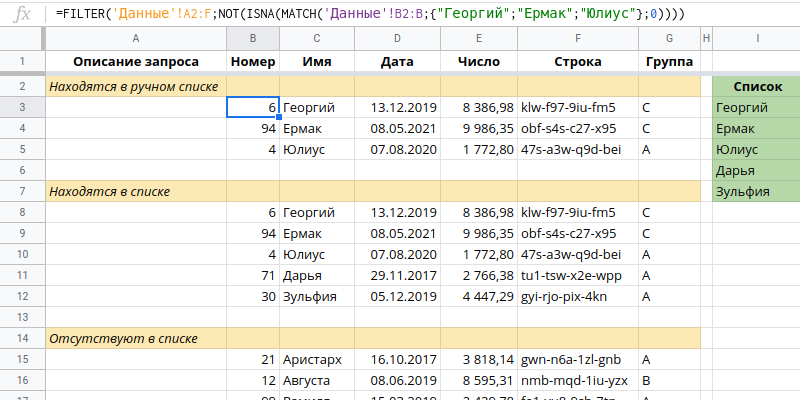Click the 'Описание запроса' header cell
Screen dimensions: 800x400
tap(135, 62)
